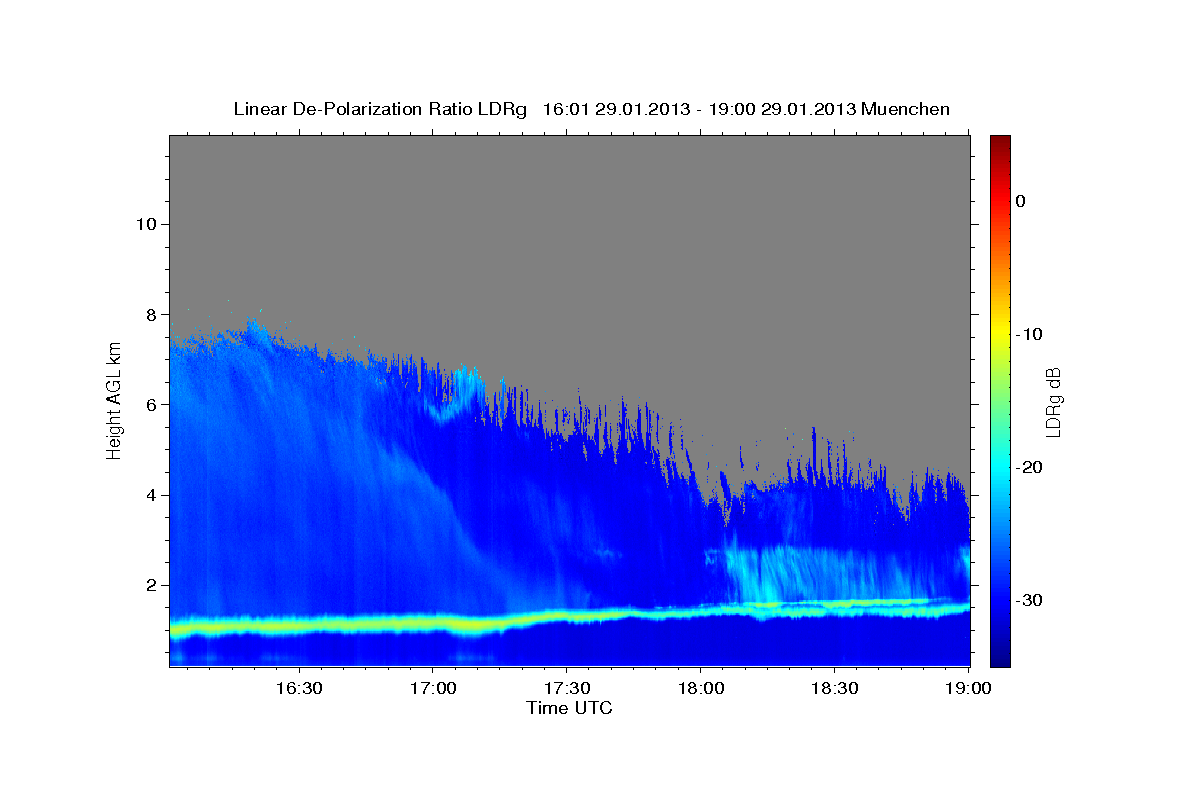The width and height of the screenshot is (1200, 800).
Task: Click the cyan cloud patch near 6.5 km
Action: 465,380
